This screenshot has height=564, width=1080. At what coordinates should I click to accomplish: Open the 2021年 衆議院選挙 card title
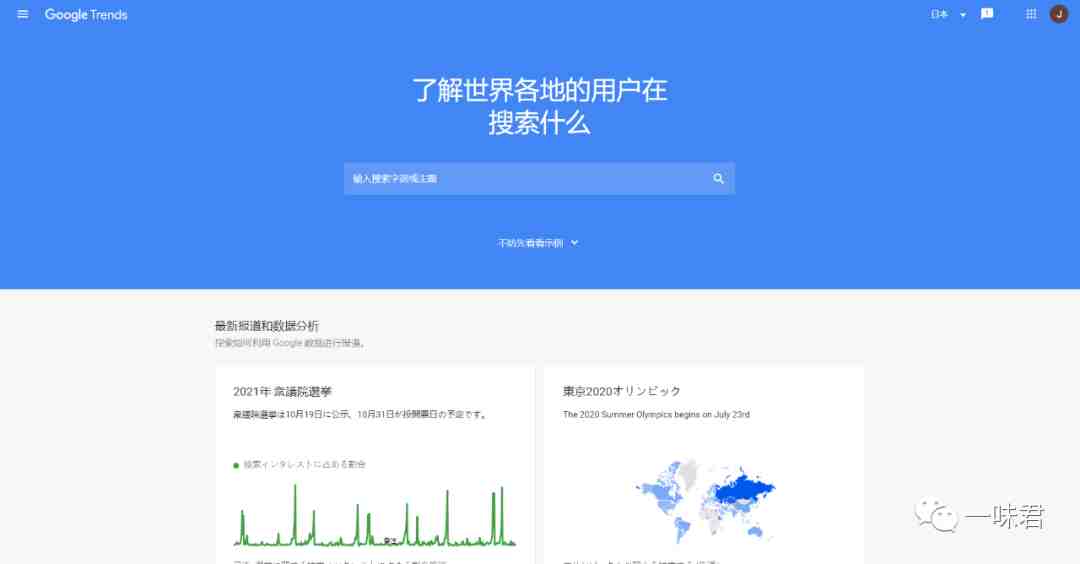coord(282,392)
